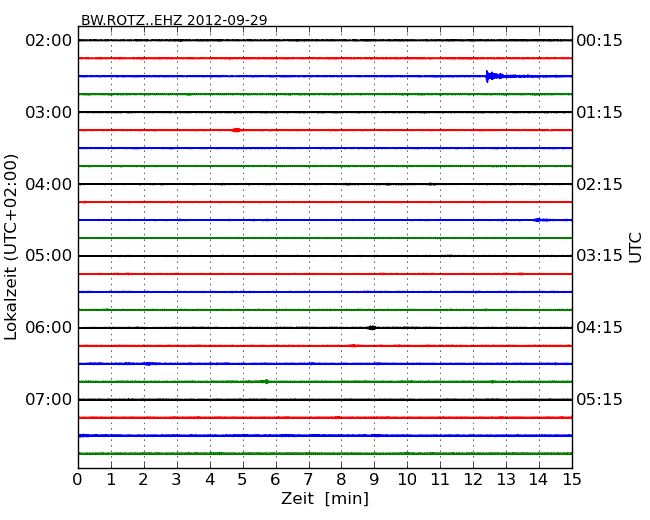Click the 05:15 UTC label
Screen dimensions: 650x520
point(599,399)
